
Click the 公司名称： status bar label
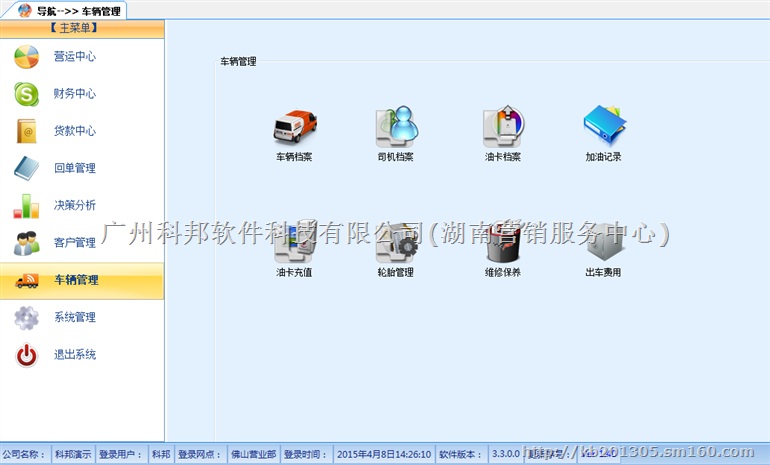[x=23, y=454]
